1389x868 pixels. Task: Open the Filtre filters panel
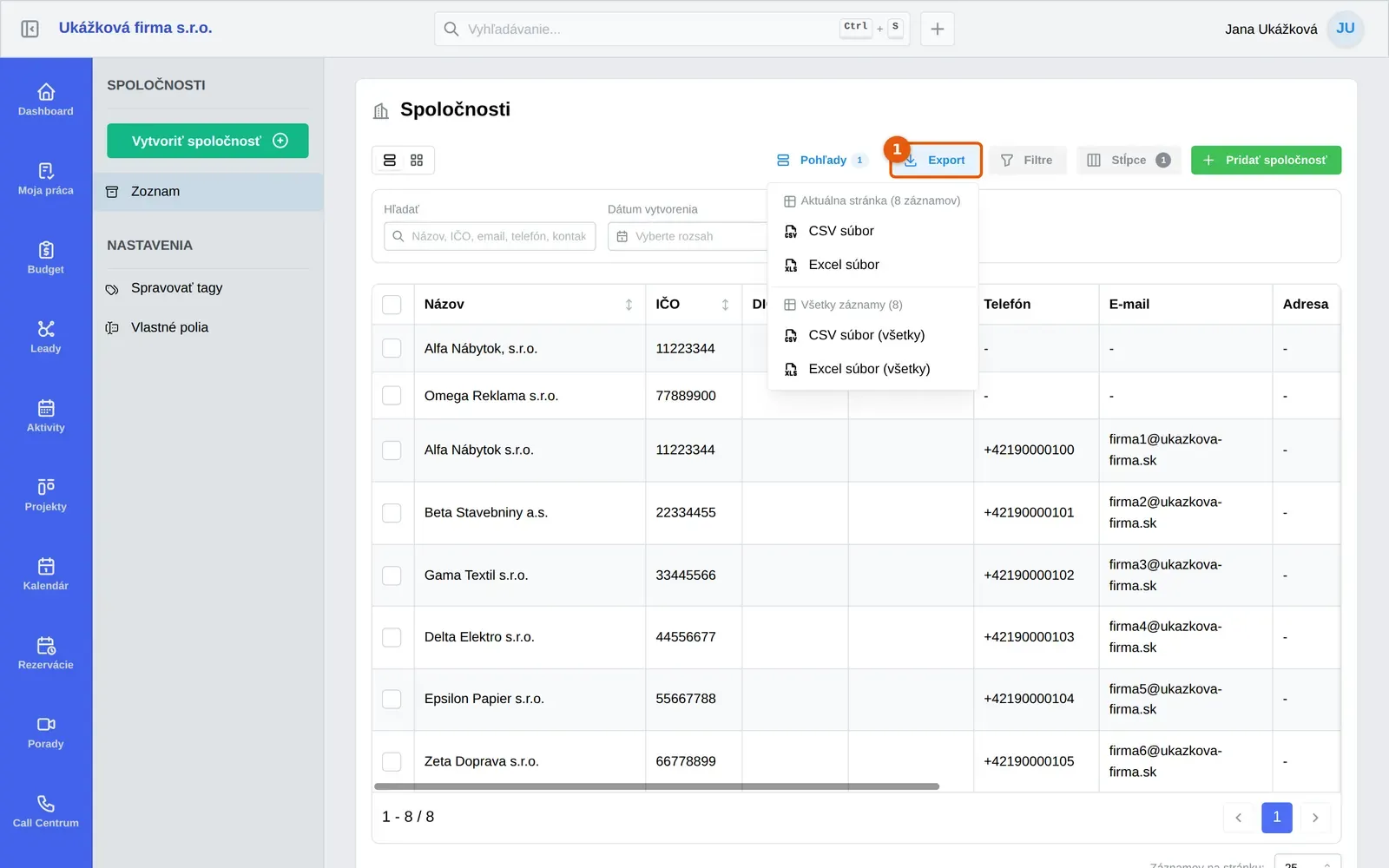pos(1027,161)
